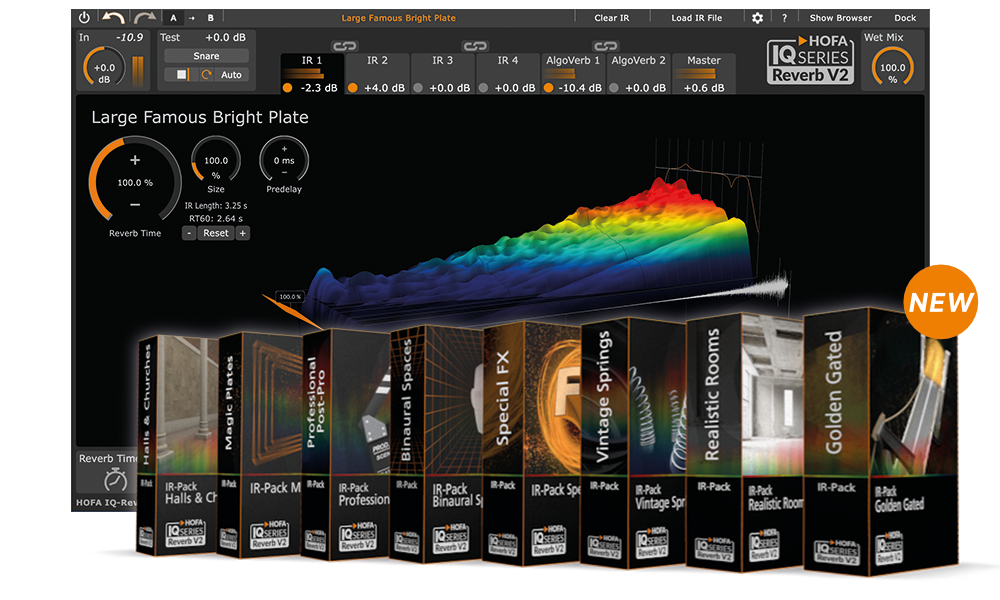Open the settings gear
Screen dimensions: 1000x600
[758, 17]
